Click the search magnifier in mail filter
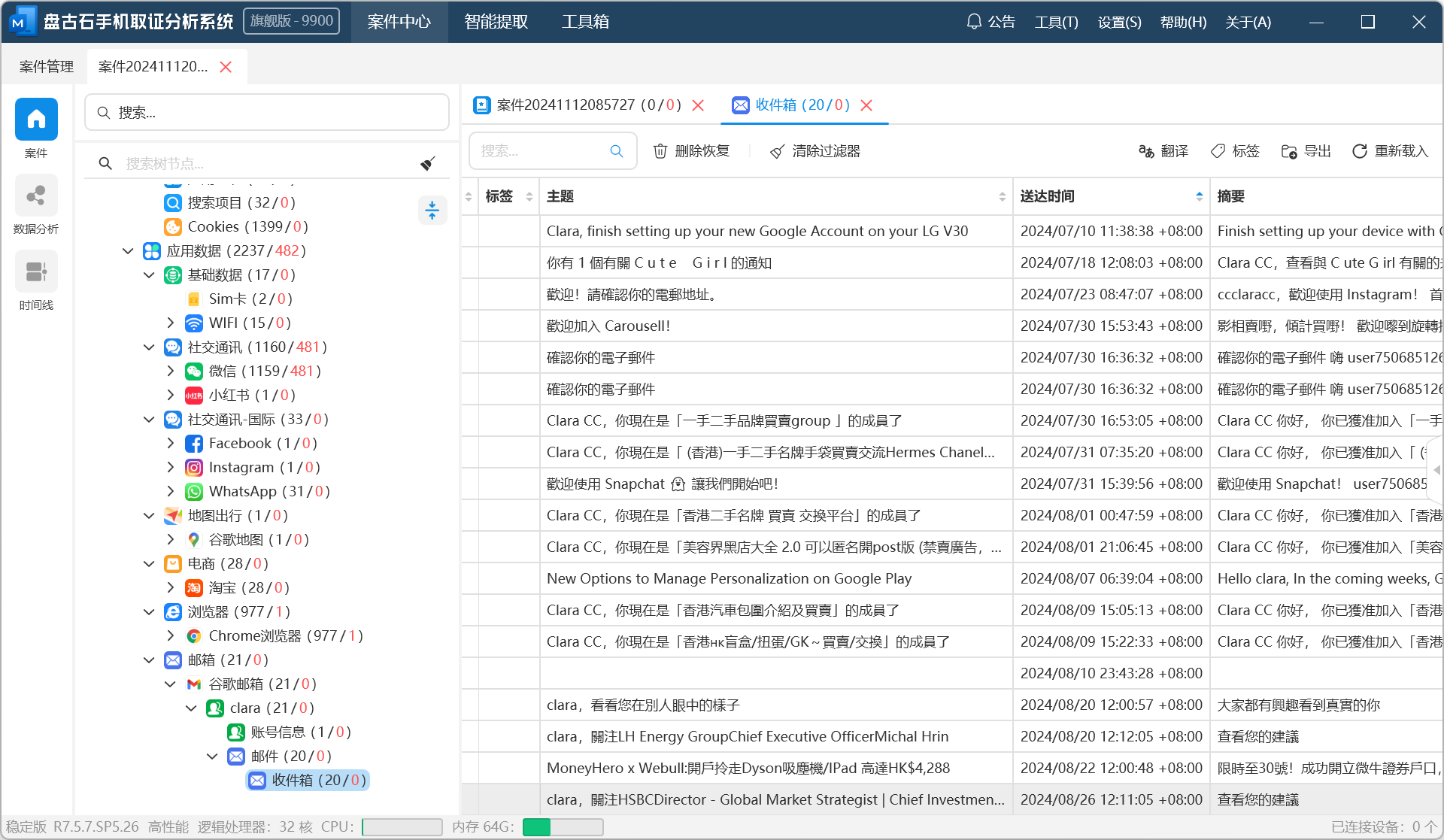Image resolution: width=1444 pixels, height=840 pixels. tap(617, 151)
